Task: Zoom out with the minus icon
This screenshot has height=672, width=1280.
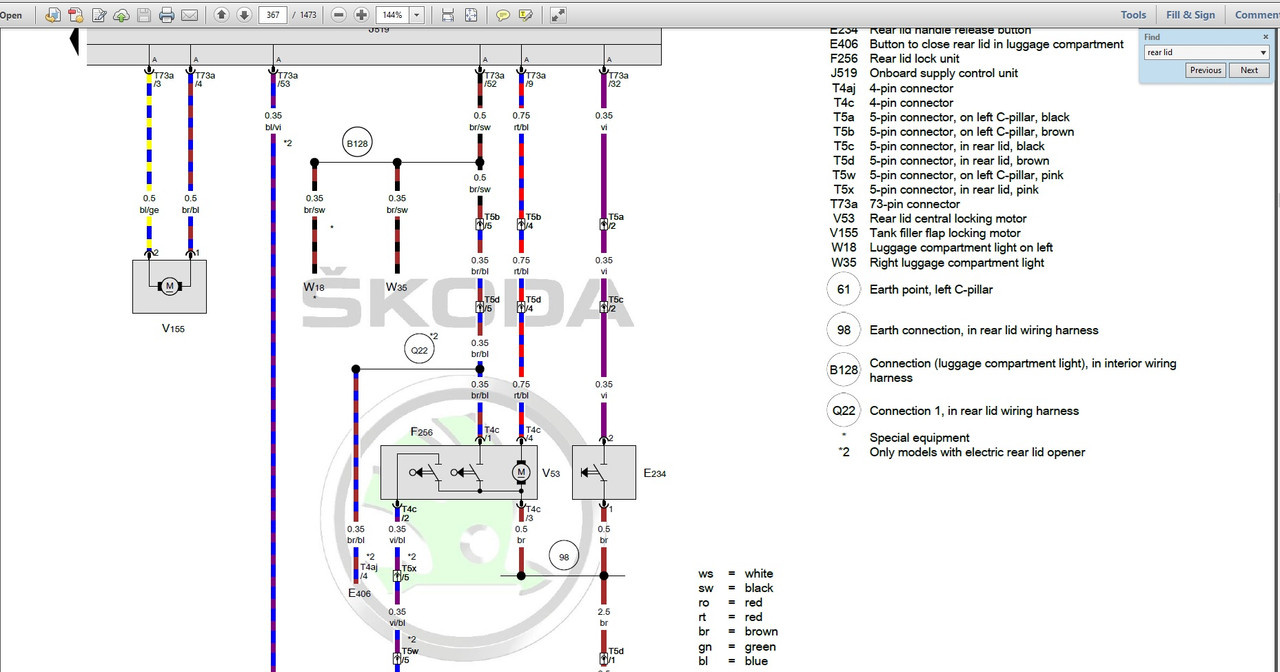Action: (338, 15)
